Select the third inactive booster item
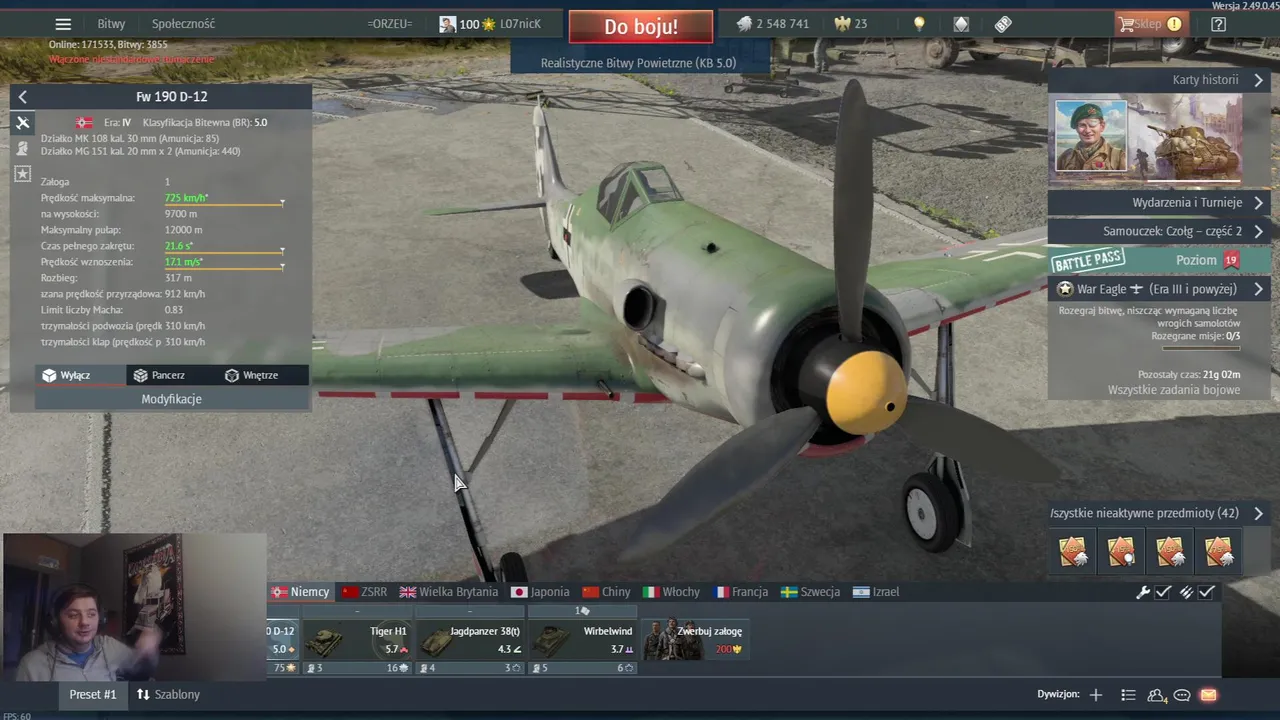1280x720 pixels. (x=1170, y=551)
